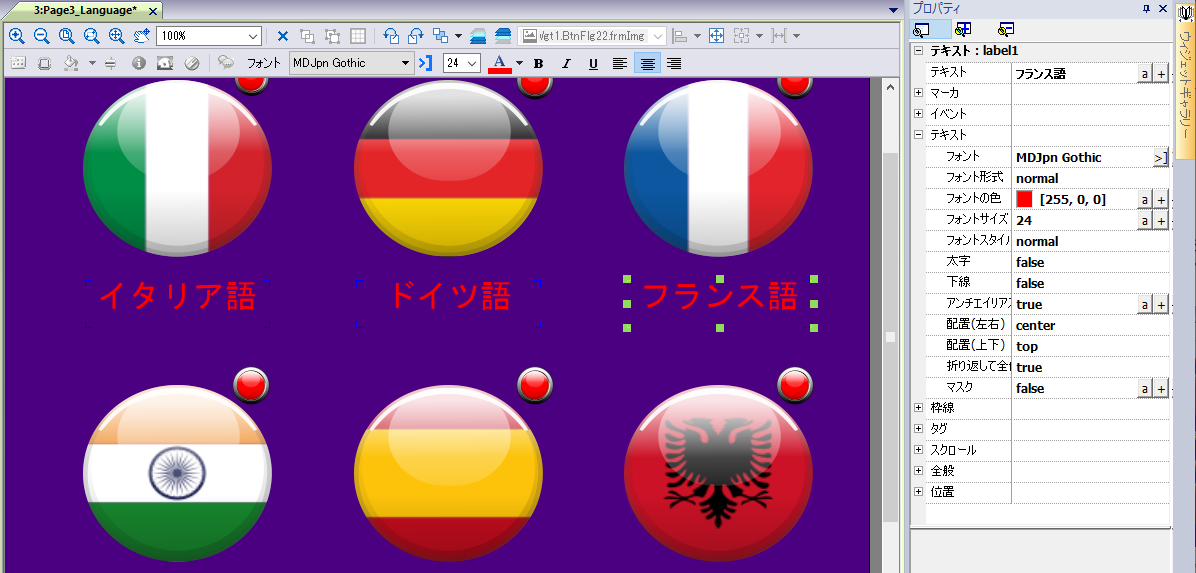Expand the スクロール property group
The width and height of the screenshot is (1196, 573).
click(x=918, y=449)
